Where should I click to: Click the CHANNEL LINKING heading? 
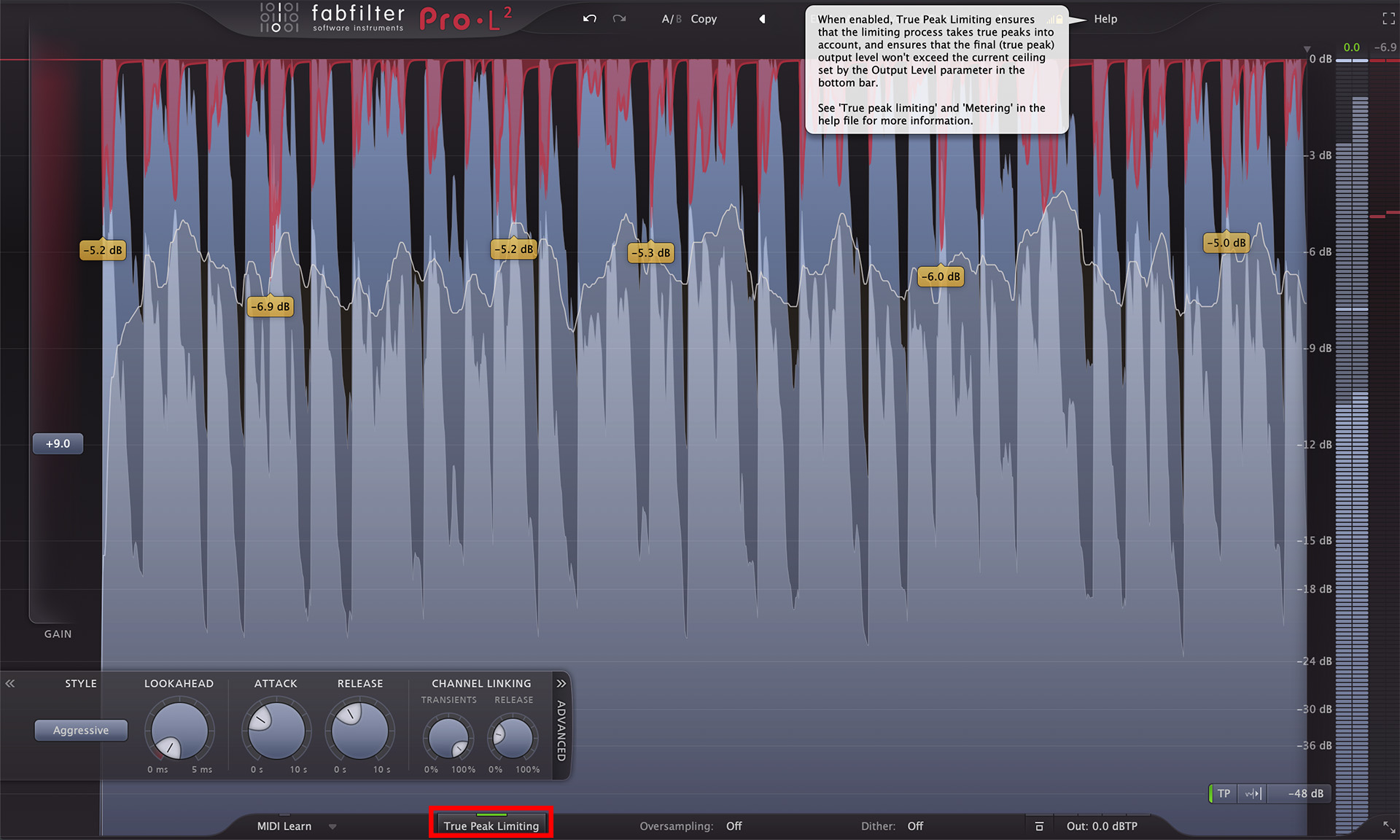coord(481,683)
